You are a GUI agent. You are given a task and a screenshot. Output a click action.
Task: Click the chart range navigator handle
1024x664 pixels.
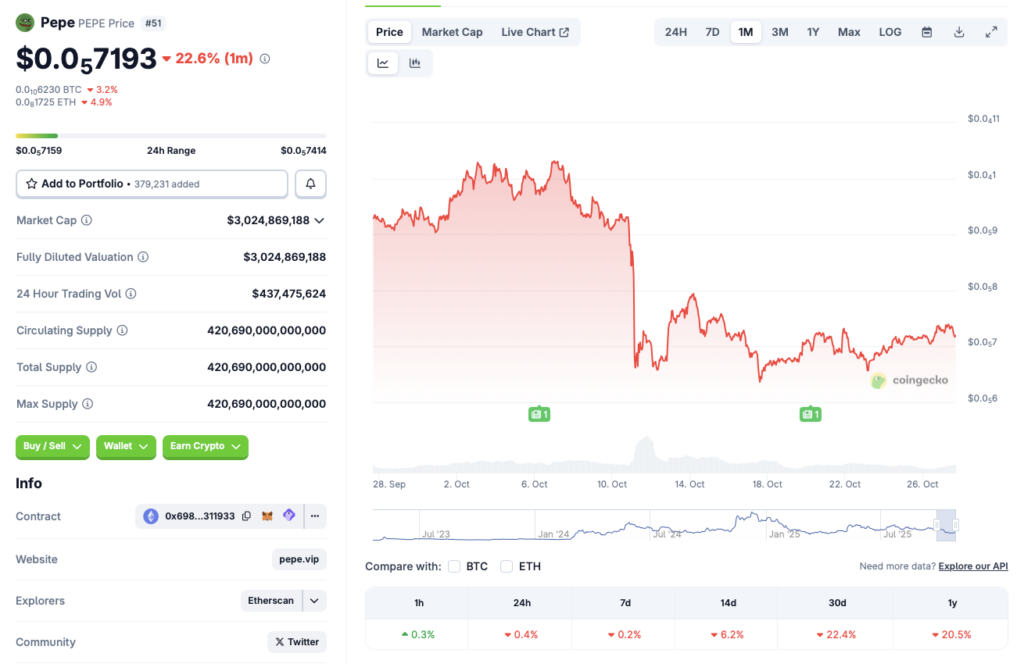click(938, 525)
